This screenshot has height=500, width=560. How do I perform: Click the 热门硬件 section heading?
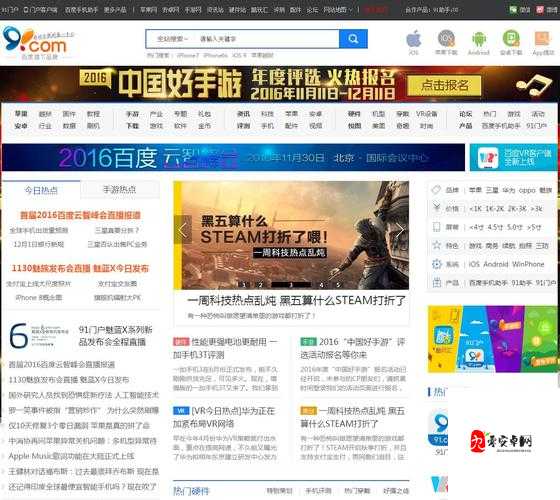click(191, 491)
